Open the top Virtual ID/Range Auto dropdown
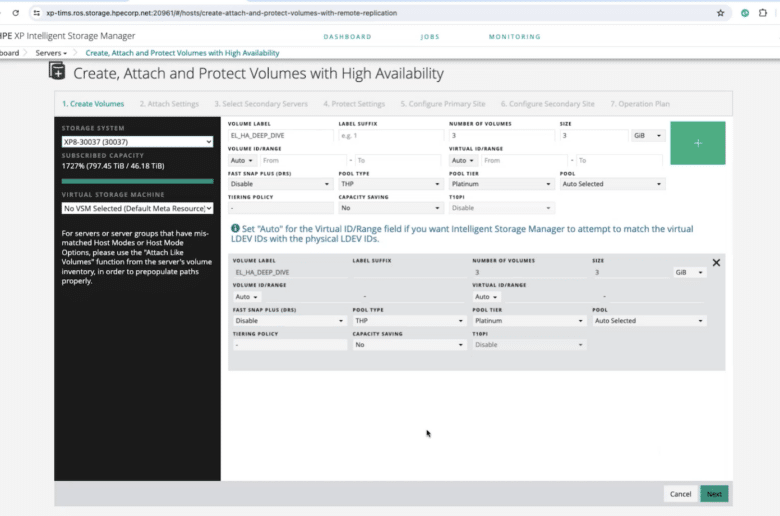The image size is (780, 516). 463,160
